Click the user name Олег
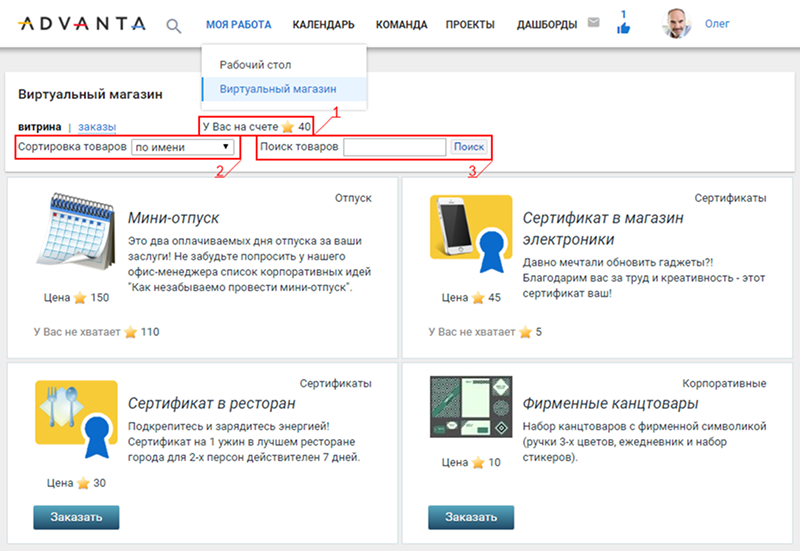Image resolution: width=800 pixels, height=551 pixels. 717,23
